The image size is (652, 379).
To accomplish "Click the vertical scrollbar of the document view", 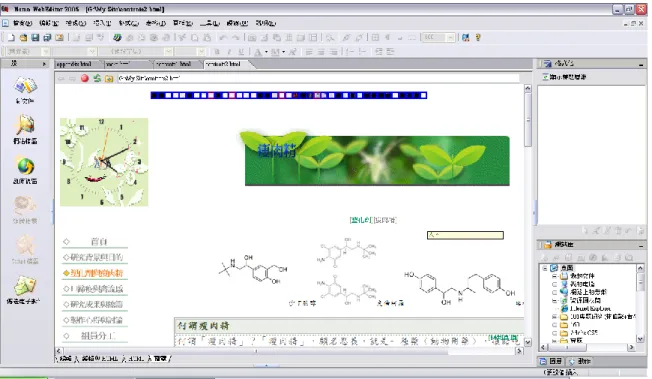I will coord(528,215).
